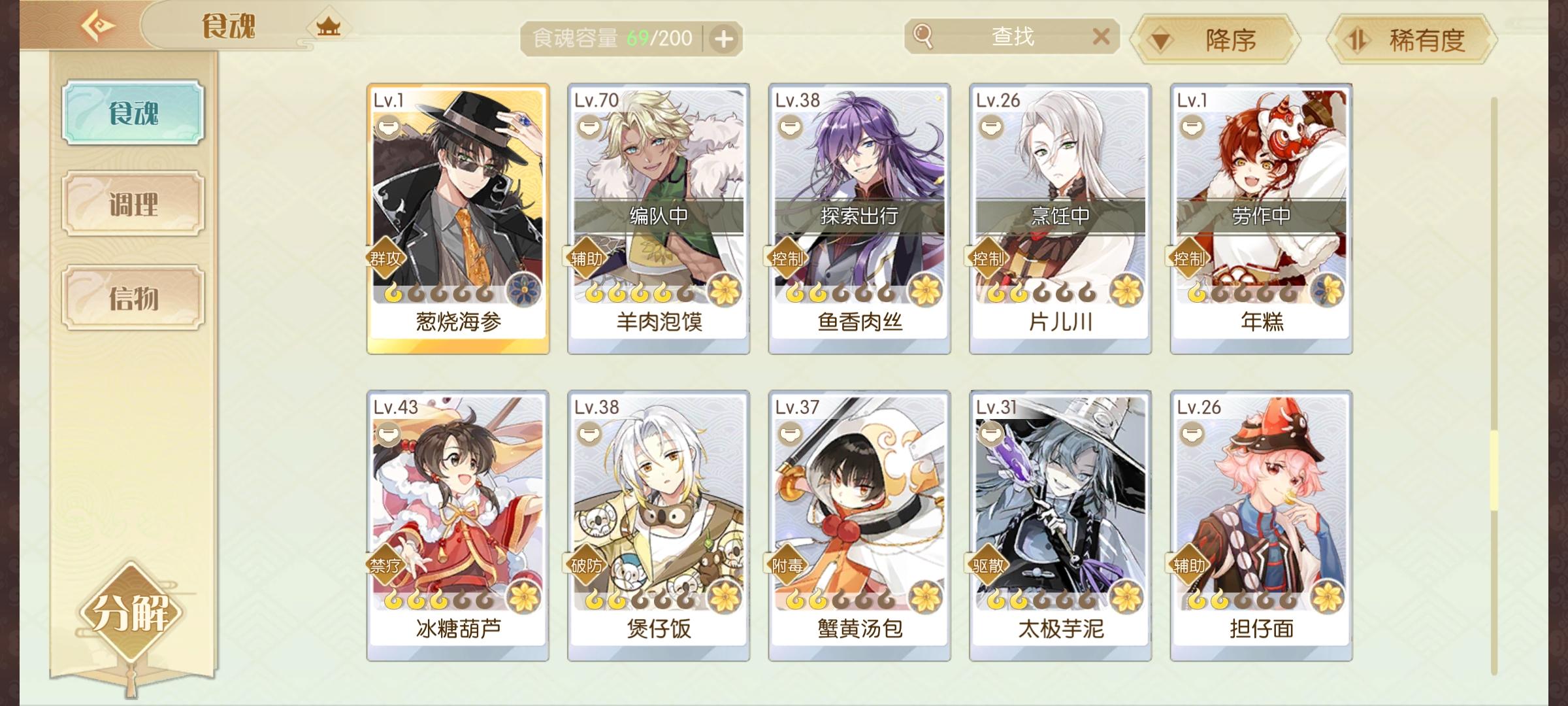Tap the 群攻 role tag on 葱烧海参
This screenshot has width=1568, height=706.
click(385, 258)
